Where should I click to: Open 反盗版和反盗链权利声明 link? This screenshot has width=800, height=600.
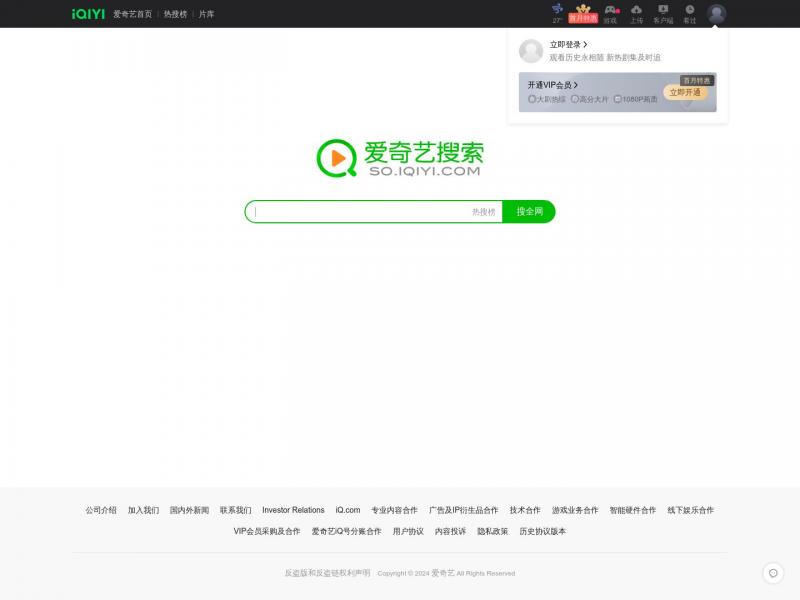[328, 573]
